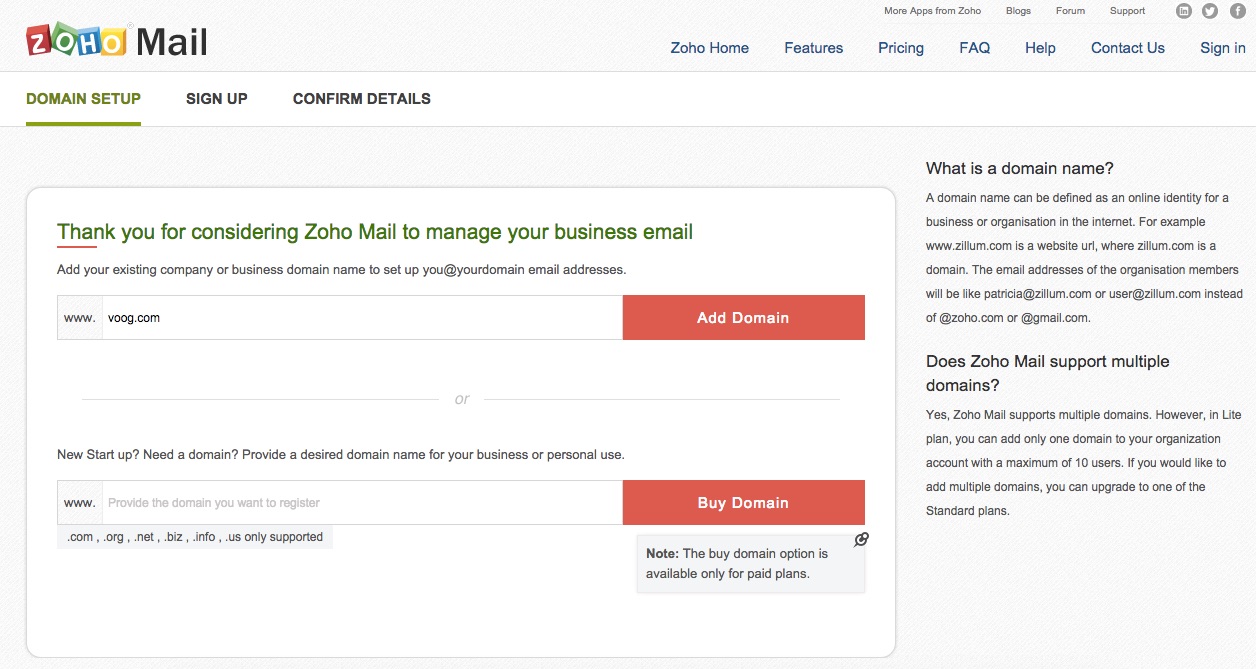Viewport: 1256px width, 669px height.
Task: Click the pushpin icon on the note
Action: pos(861,540)
